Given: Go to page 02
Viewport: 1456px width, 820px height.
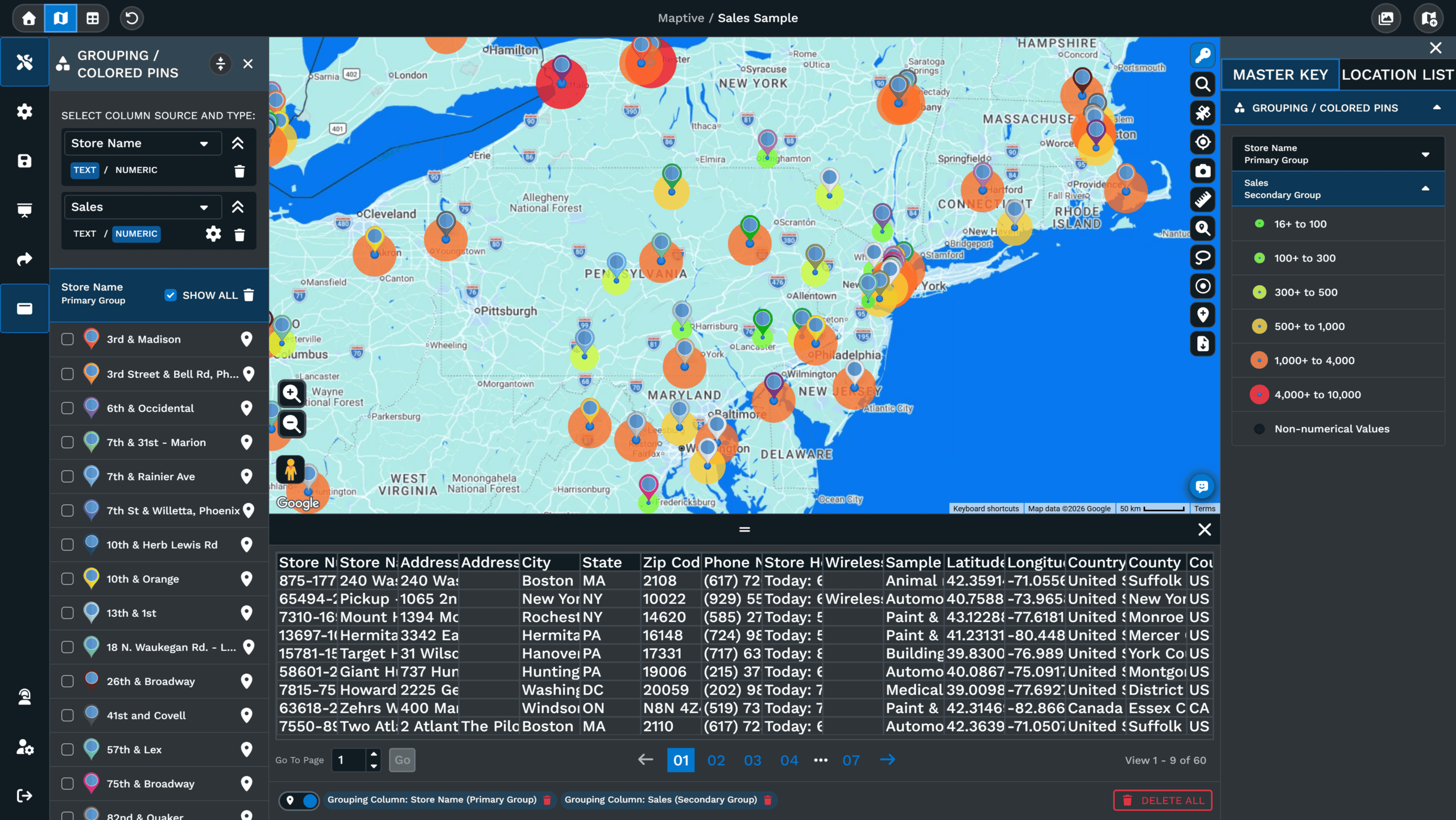Looking at the screenshot, I should click(716, 760).
